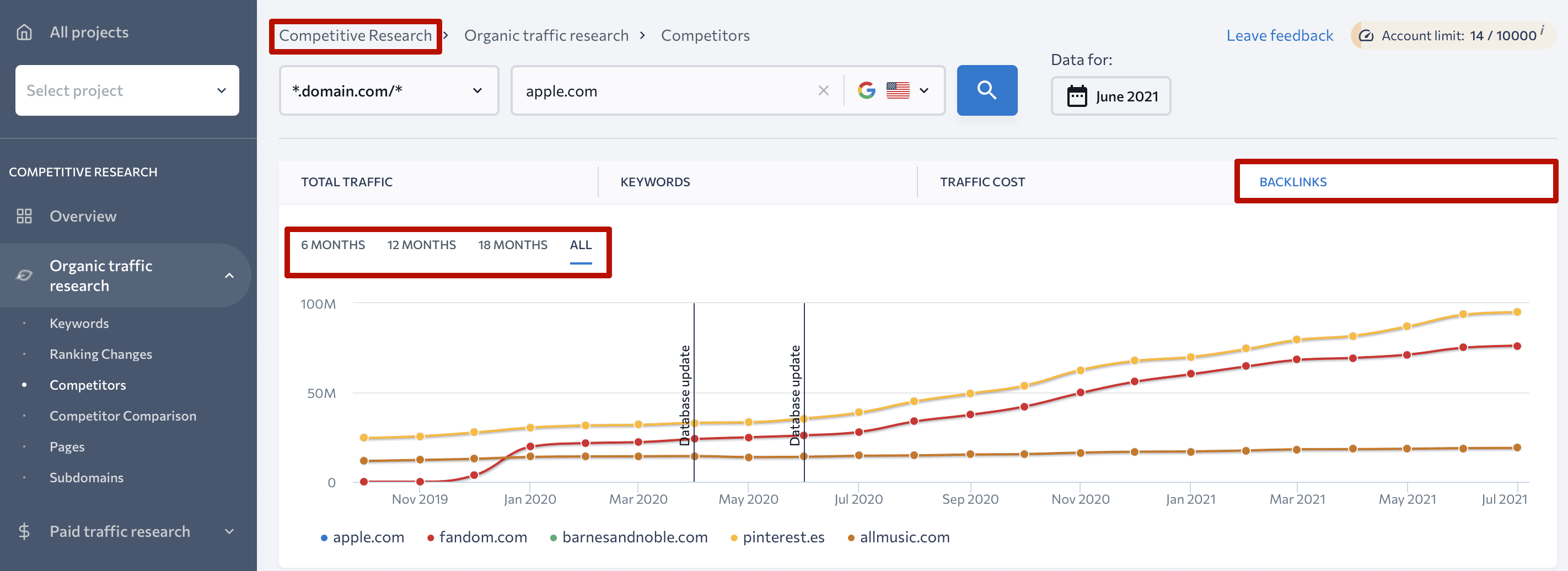Screen dimensions: 1568x571
Task: Select the 12 Months range
Action: pos(421,245)
